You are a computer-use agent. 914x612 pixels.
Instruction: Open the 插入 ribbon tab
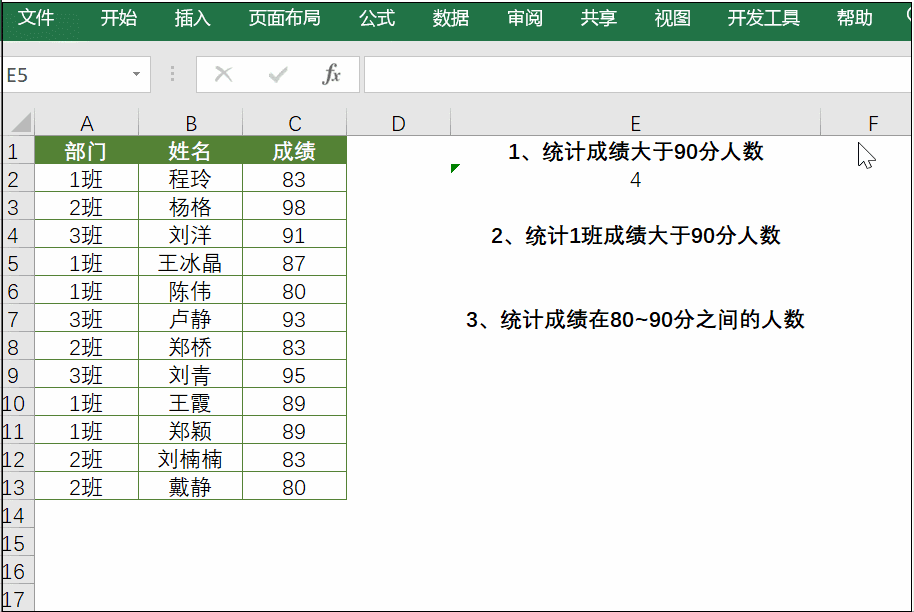click(192, 18)
